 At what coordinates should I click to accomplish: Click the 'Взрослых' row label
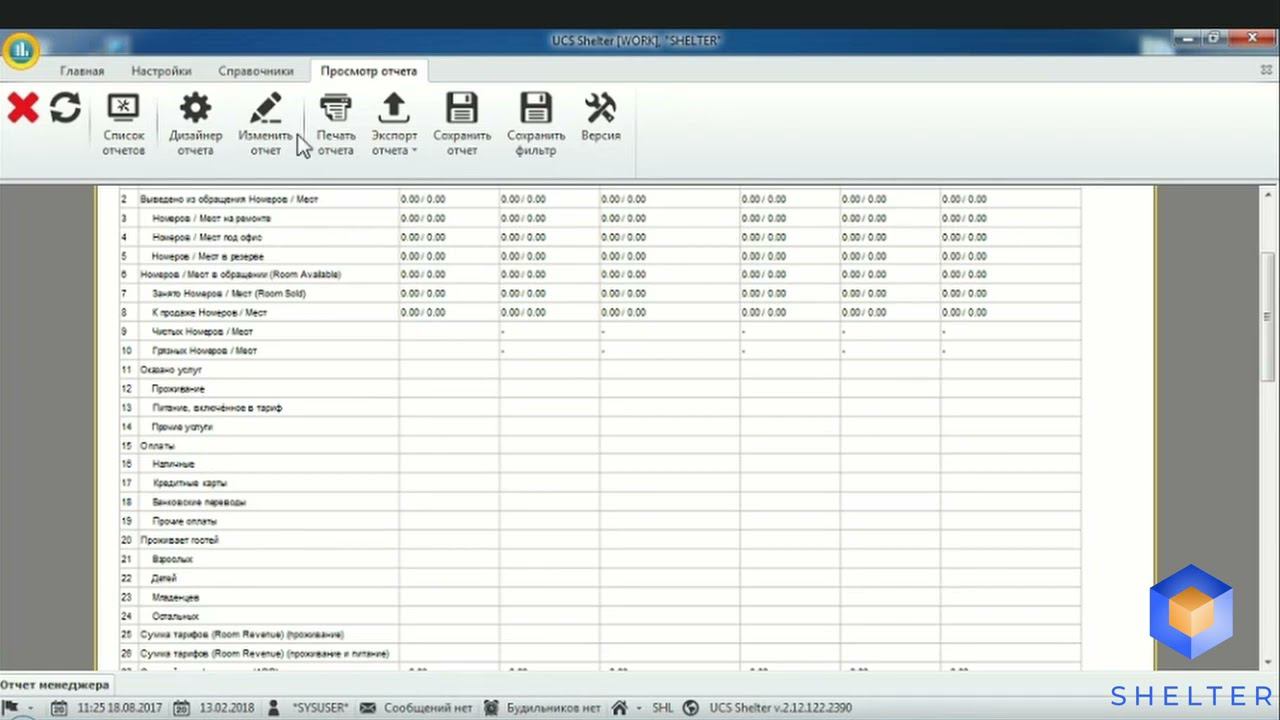[x=172, y=560]
